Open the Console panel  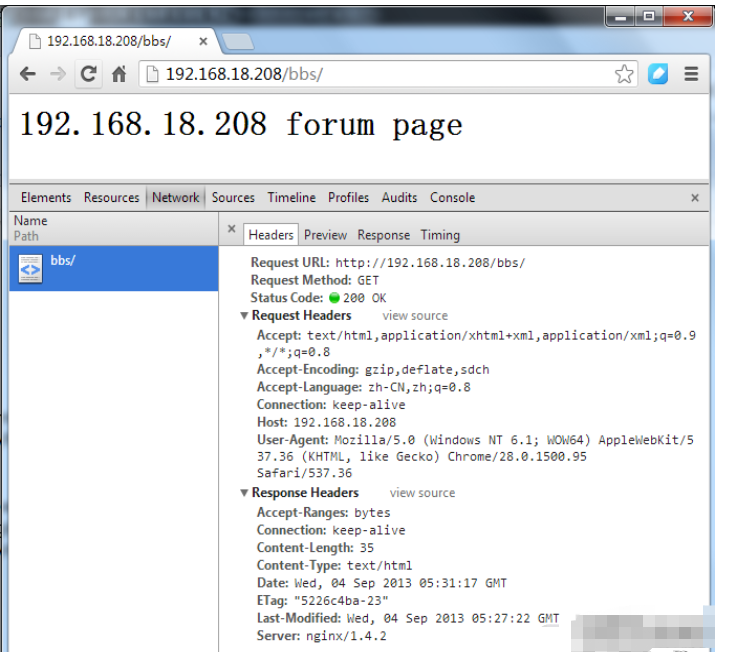452,198
